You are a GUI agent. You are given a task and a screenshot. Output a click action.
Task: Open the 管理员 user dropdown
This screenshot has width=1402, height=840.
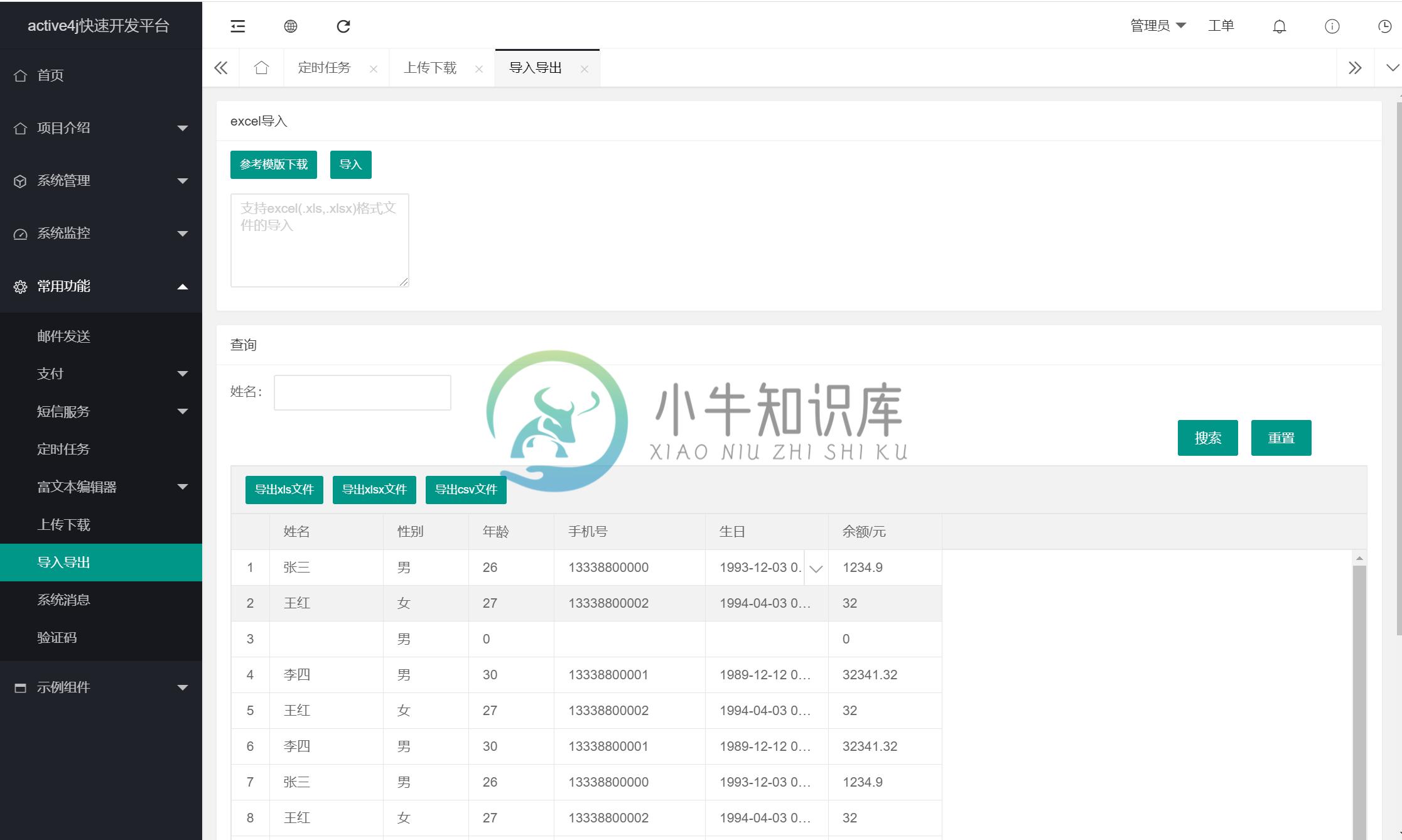coord(1158,26)
